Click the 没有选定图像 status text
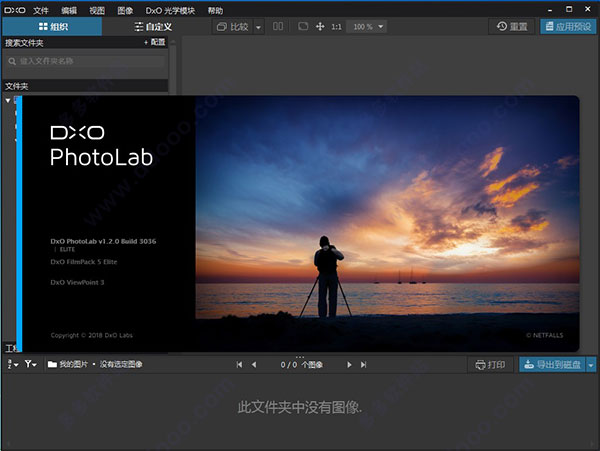The width and height of the screenshot is (600, 451). (x=121, y=364)
